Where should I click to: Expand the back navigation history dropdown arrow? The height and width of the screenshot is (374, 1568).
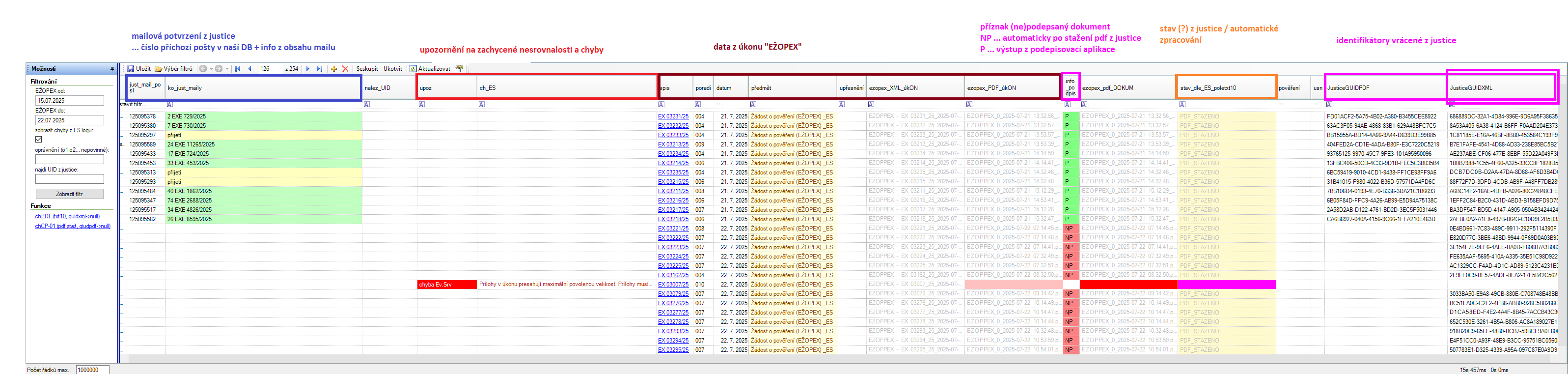[211, 69]
